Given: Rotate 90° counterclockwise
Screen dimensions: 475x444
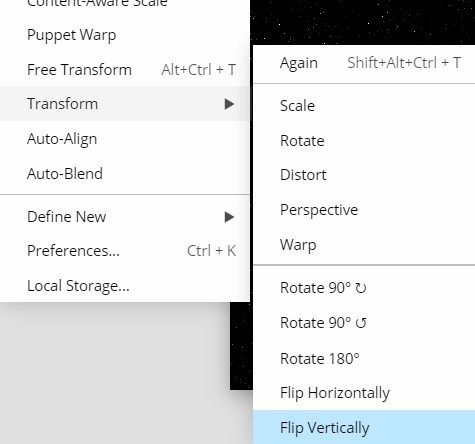Looking at the screenshot, I should [364, 323].
